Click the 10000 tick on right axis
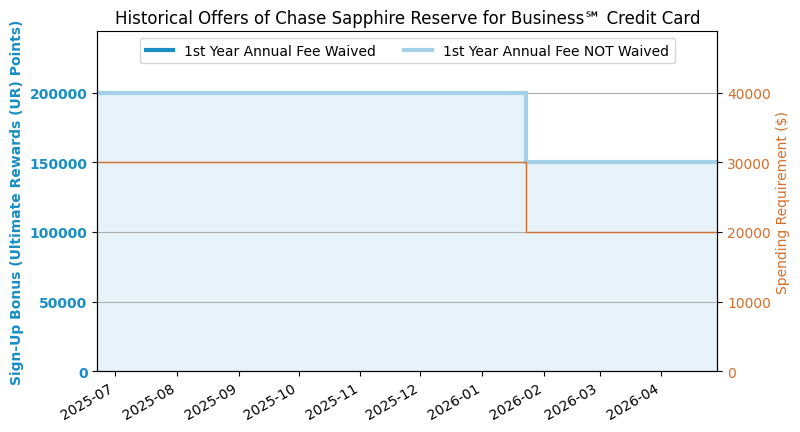This screenshot has width=800, height=432. [x=746, y=302]
